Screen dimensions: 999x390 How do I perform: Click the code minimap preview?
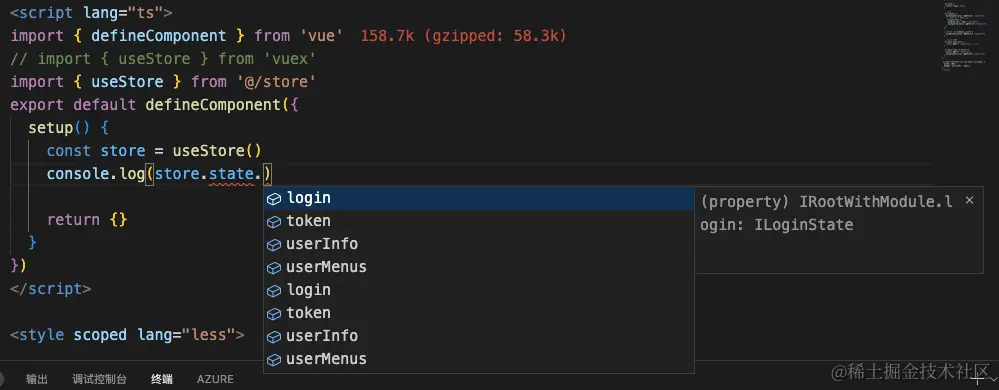958,35
